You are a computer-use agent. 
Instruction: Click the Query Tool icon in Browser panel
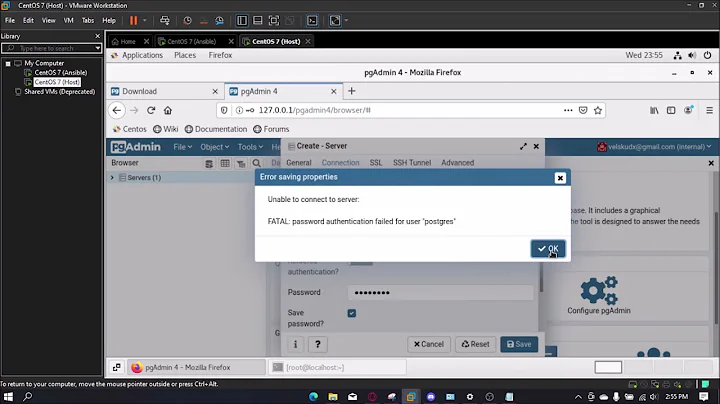[x=209, y=163]
